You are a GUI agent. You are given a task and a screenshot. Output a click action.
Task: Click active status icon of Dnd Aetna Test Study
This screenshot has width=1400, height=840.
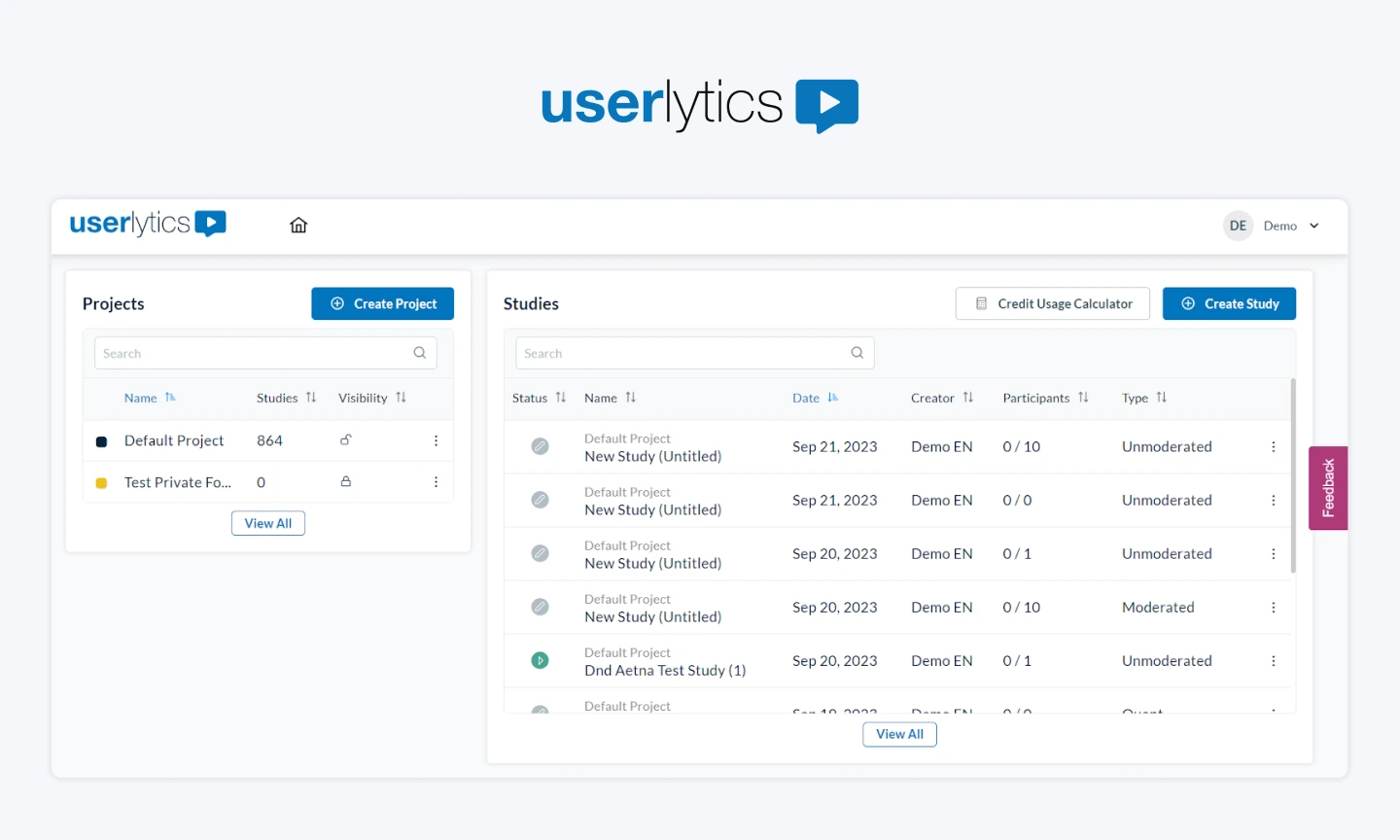pos(540,660)
